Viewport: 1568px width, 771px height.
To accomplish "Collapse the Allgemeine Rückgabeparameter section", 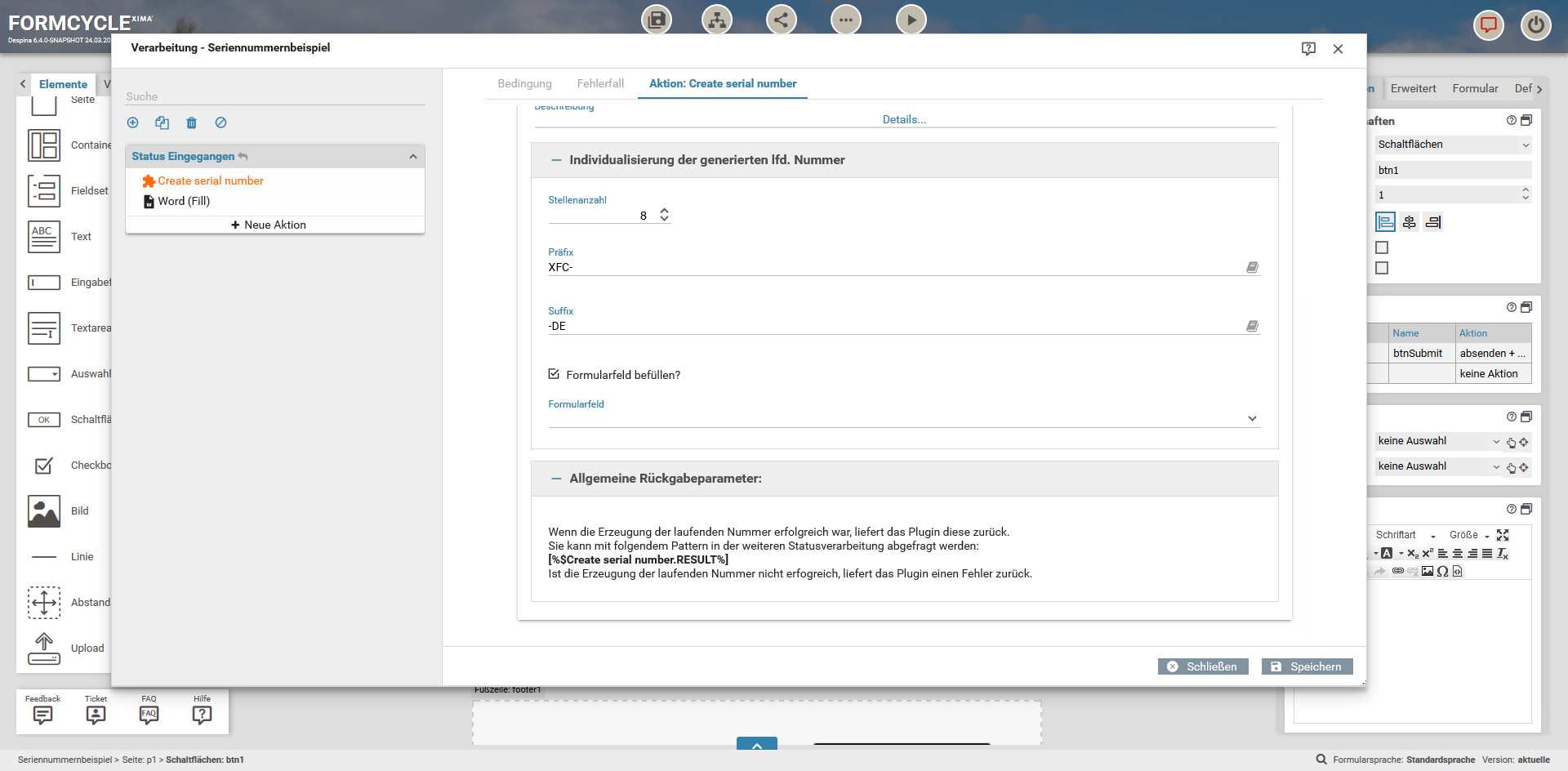I will coord(556,479).
